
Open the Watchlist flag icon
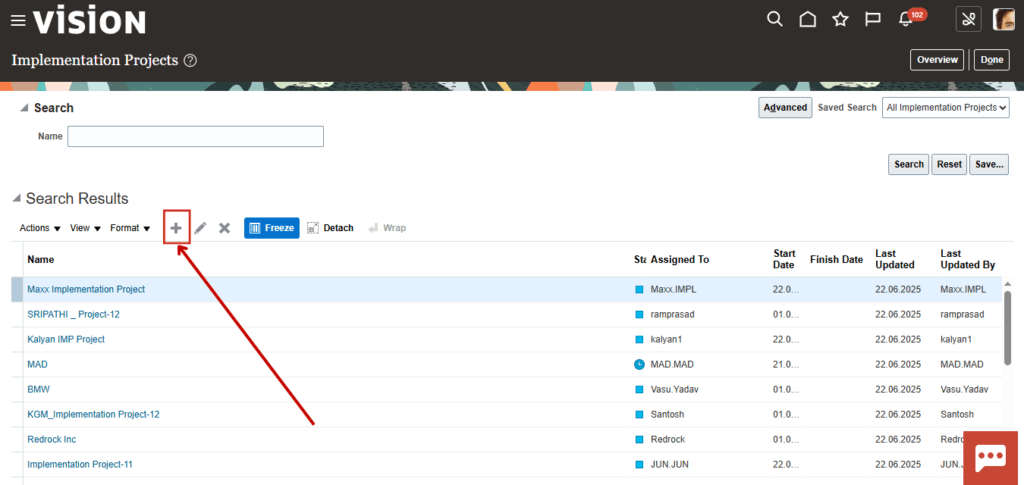pyautogui.click(x=872, y=20)
